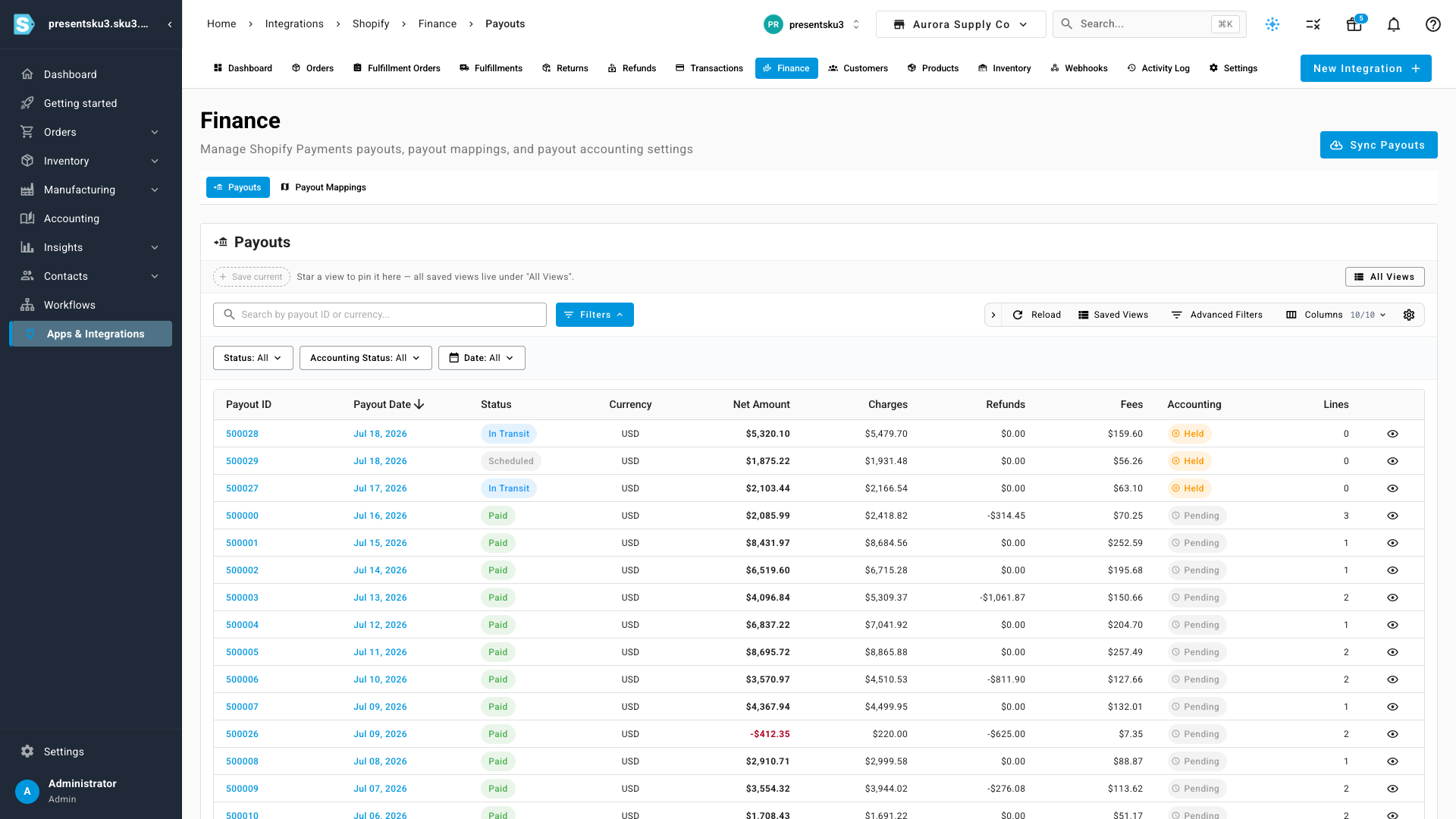
Task: Expand the Insights sidebar section
Action: [155, 247]
